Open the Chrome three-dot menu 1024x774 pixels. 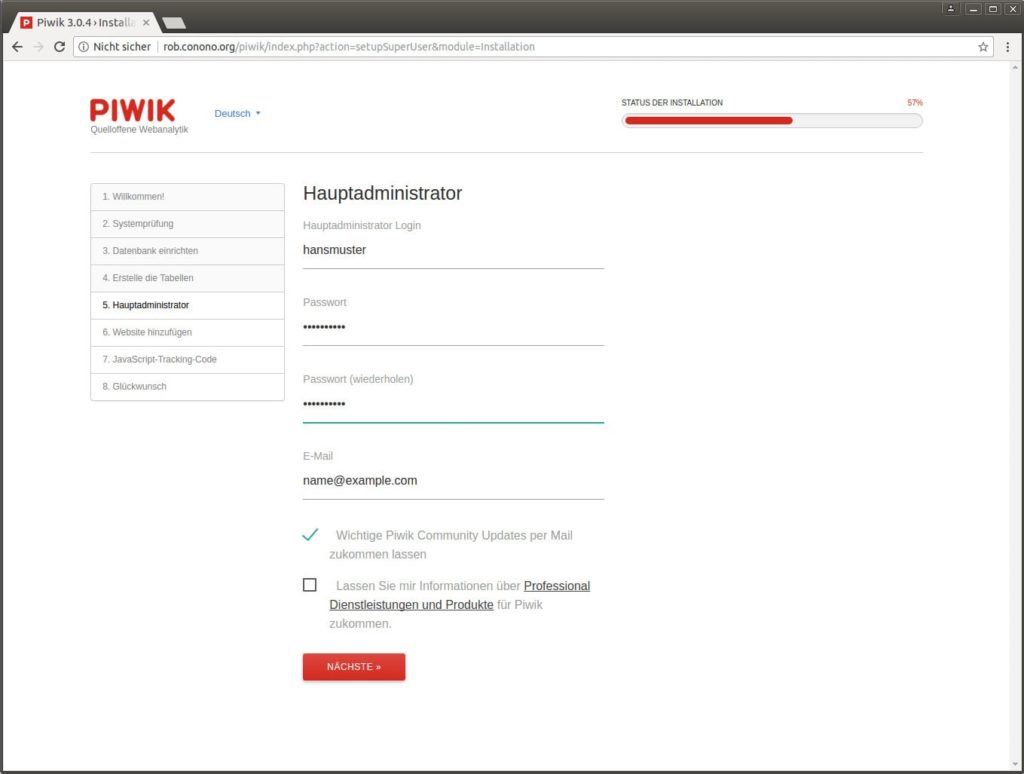(1008, 47)
